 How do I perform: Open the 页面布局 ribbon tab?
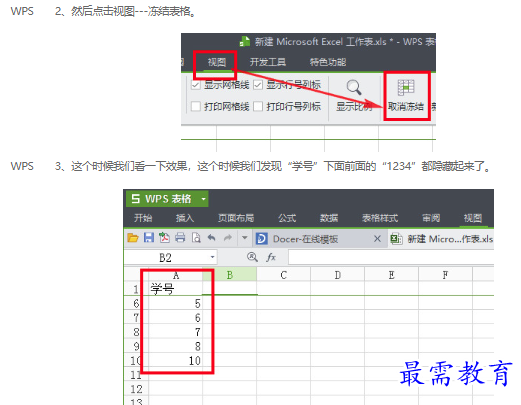[x=236, y=218]
